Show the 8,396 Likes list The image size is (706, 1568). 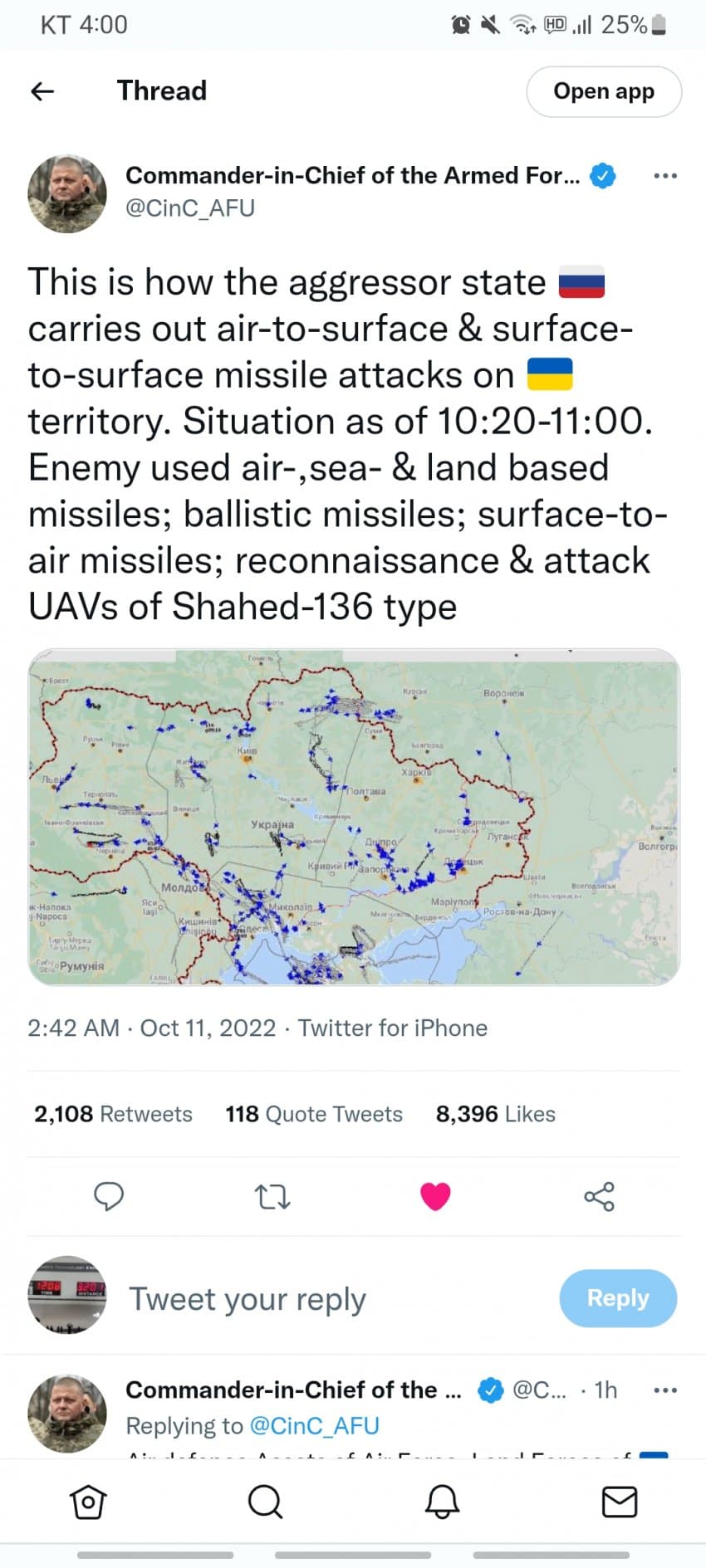point(495,1114)
